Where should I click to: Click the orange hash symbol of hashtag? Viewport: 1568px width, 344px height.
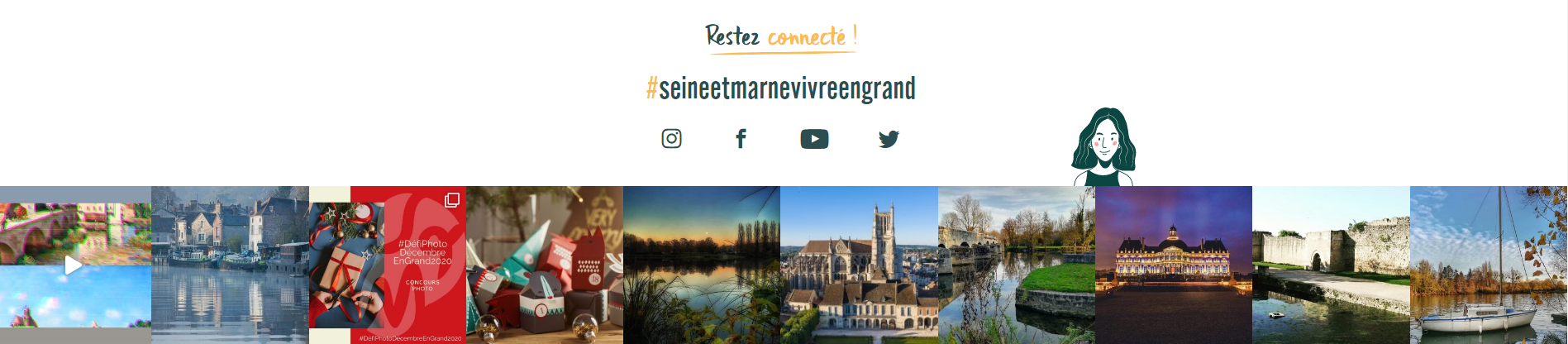[651, 88]
